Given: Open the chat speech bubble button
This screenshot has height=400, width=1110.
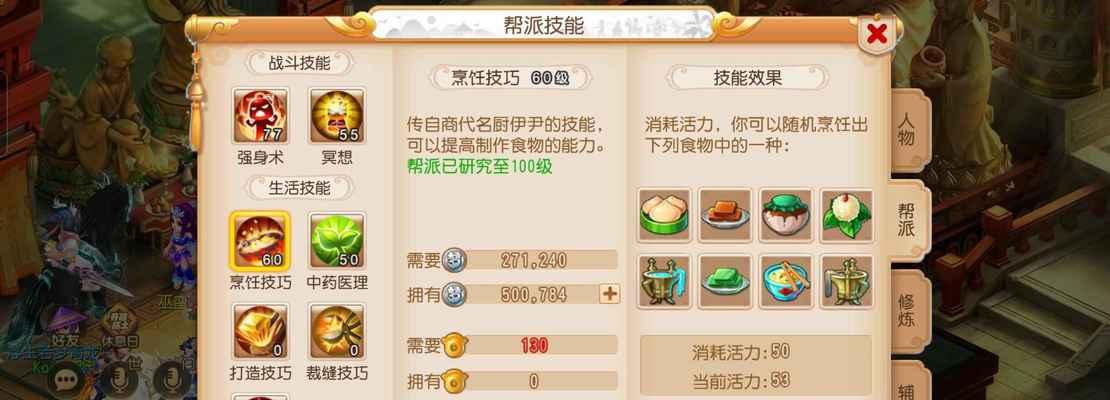Looking at the screenshot, I should click(66, 380).
